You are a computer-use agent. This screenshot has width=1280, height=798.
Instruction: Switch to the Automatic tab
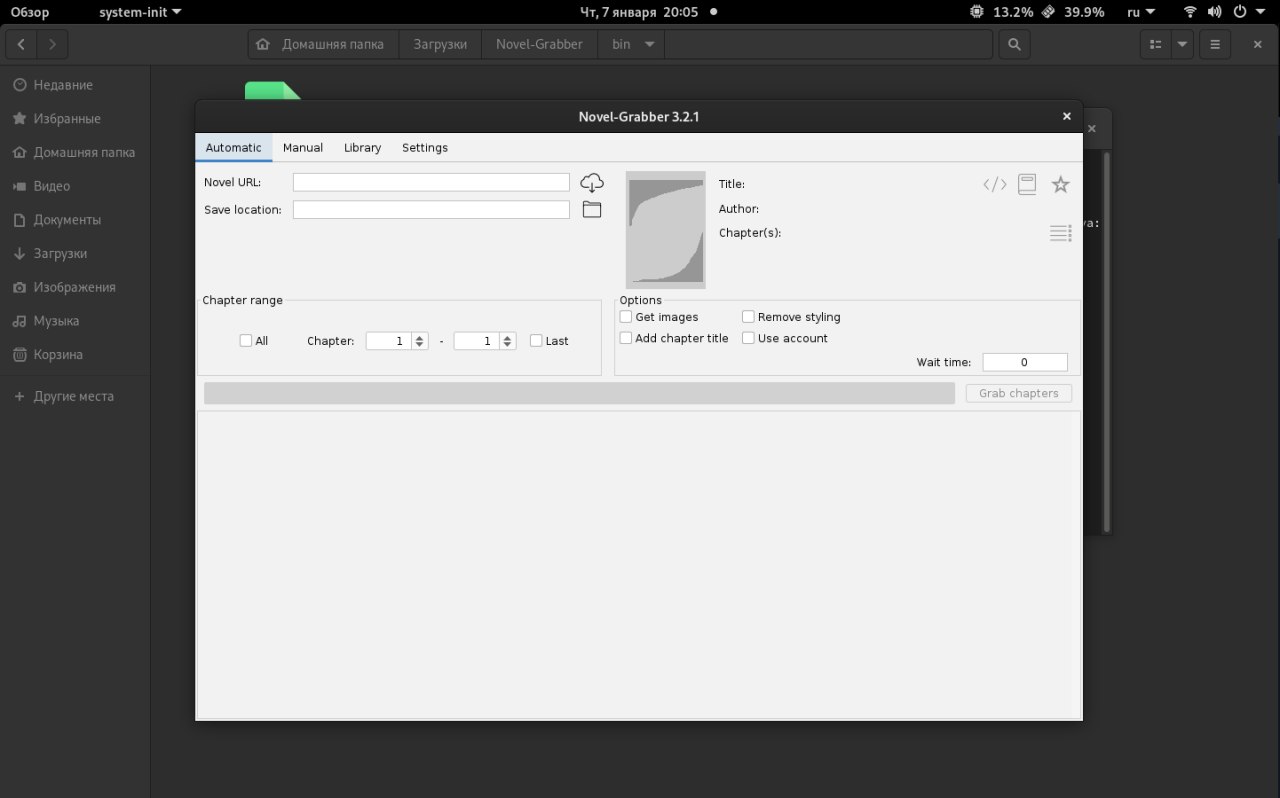[x=233, y=148]
